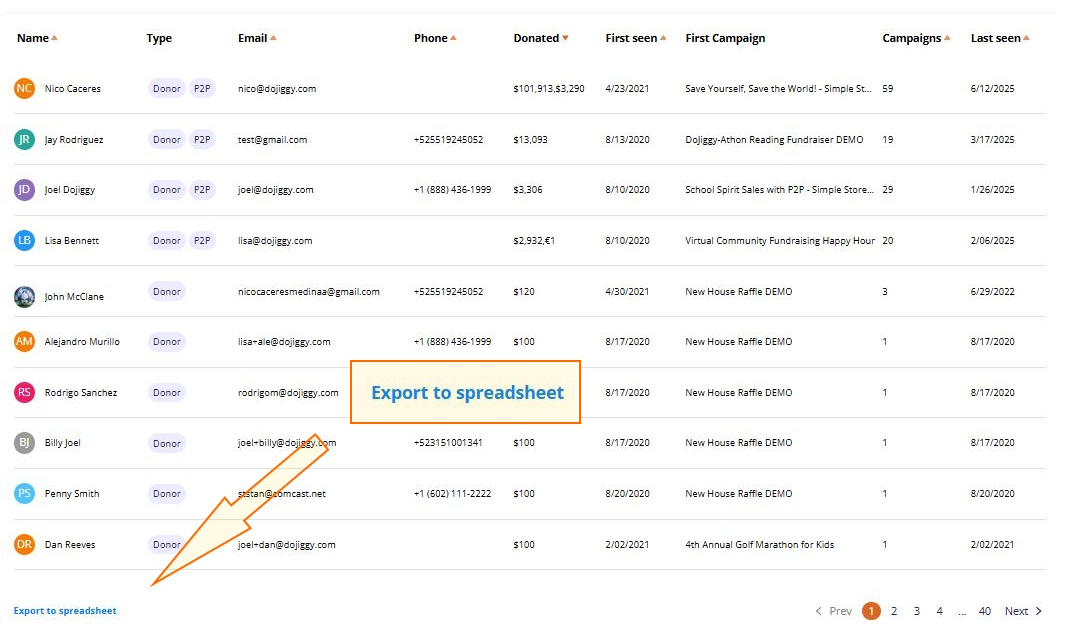
Task: Select Penny Smith's PS avatar
Action: [x=26, y=493]
